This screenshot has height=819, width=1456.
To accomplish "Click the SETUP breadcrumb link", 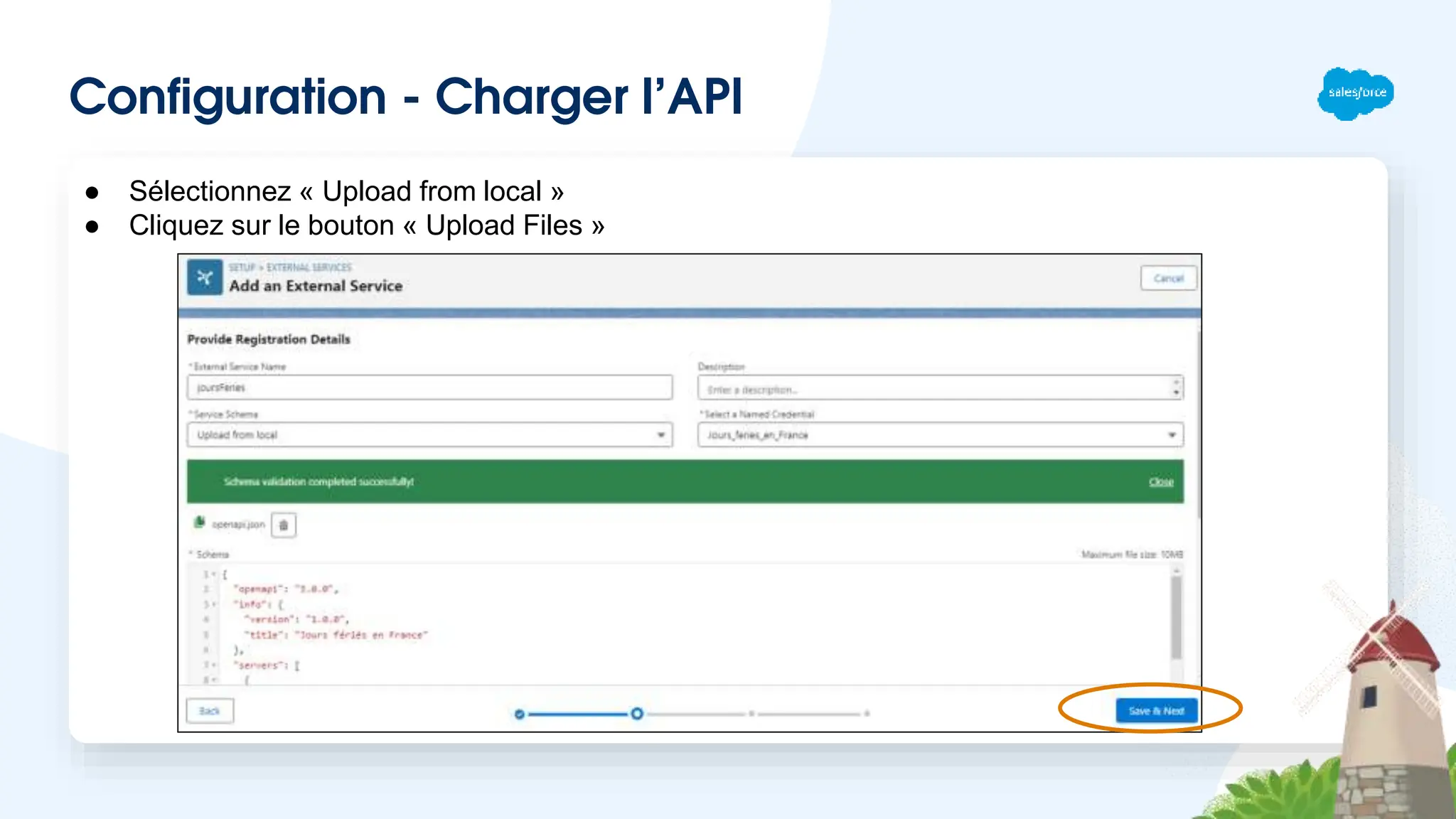I will 242,267.
